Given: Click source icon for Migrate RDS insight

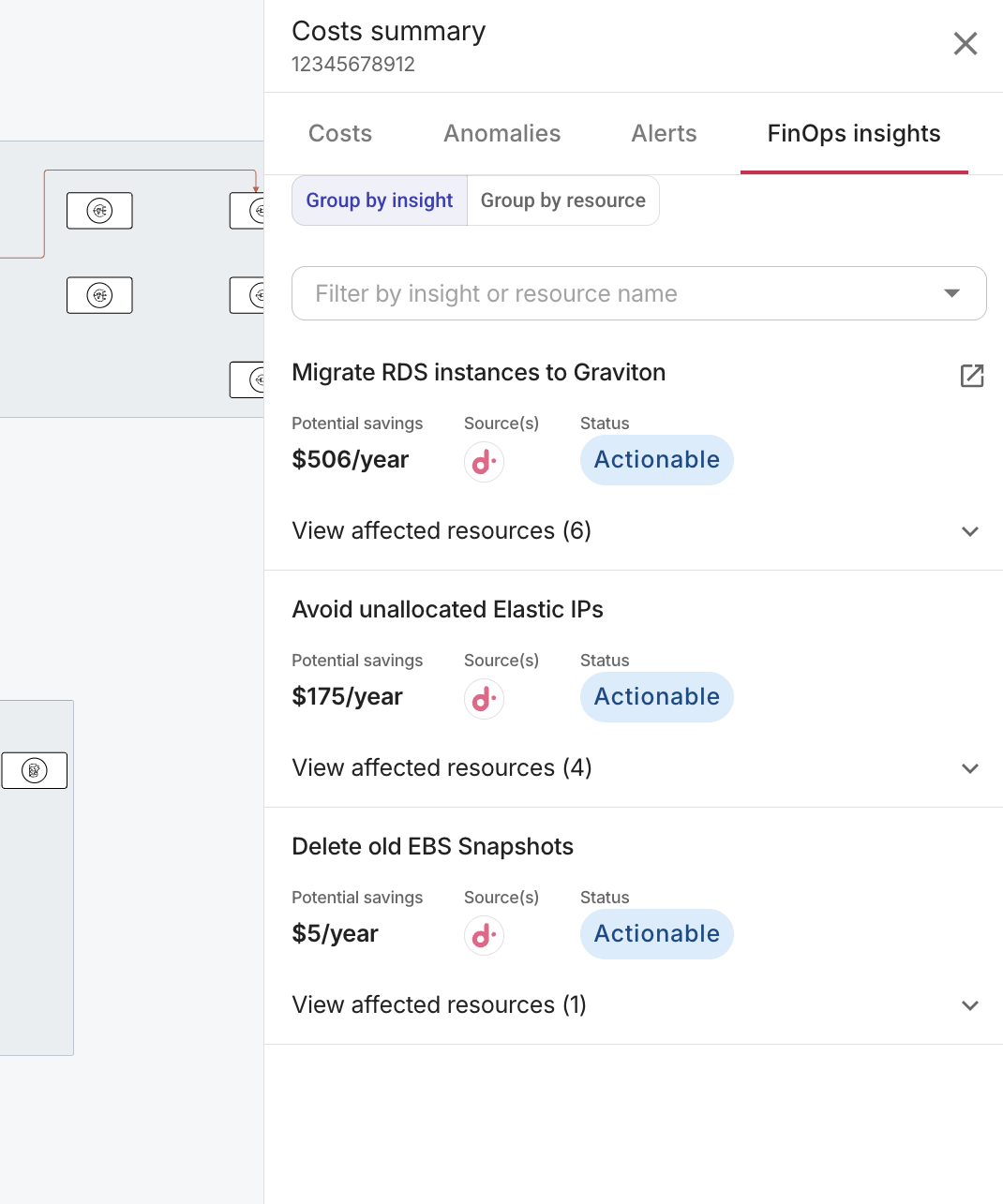Looking at the screenshot, I should [x=484, y=462].
